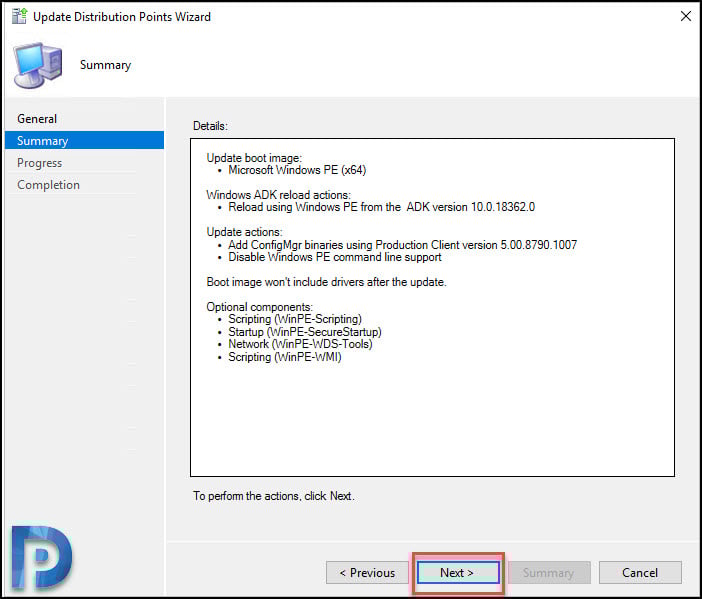This screenshot has height=599, width=702.
Task: Cancel the Update Distribution Points wizard
Action: [640, 573]
